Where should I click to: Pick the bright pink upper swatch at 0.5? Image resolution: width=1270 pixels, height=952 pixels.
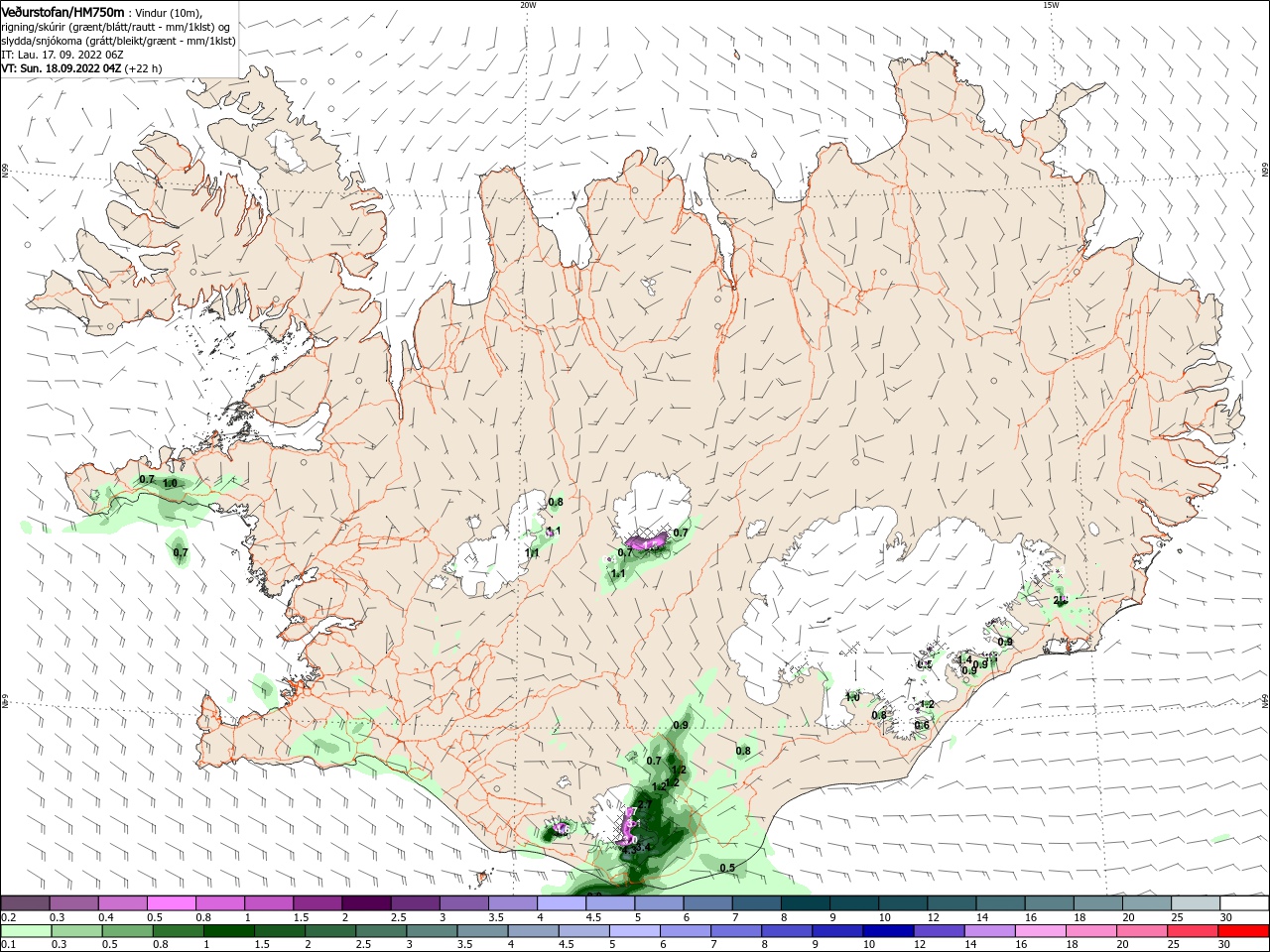(x=171, y=903)
